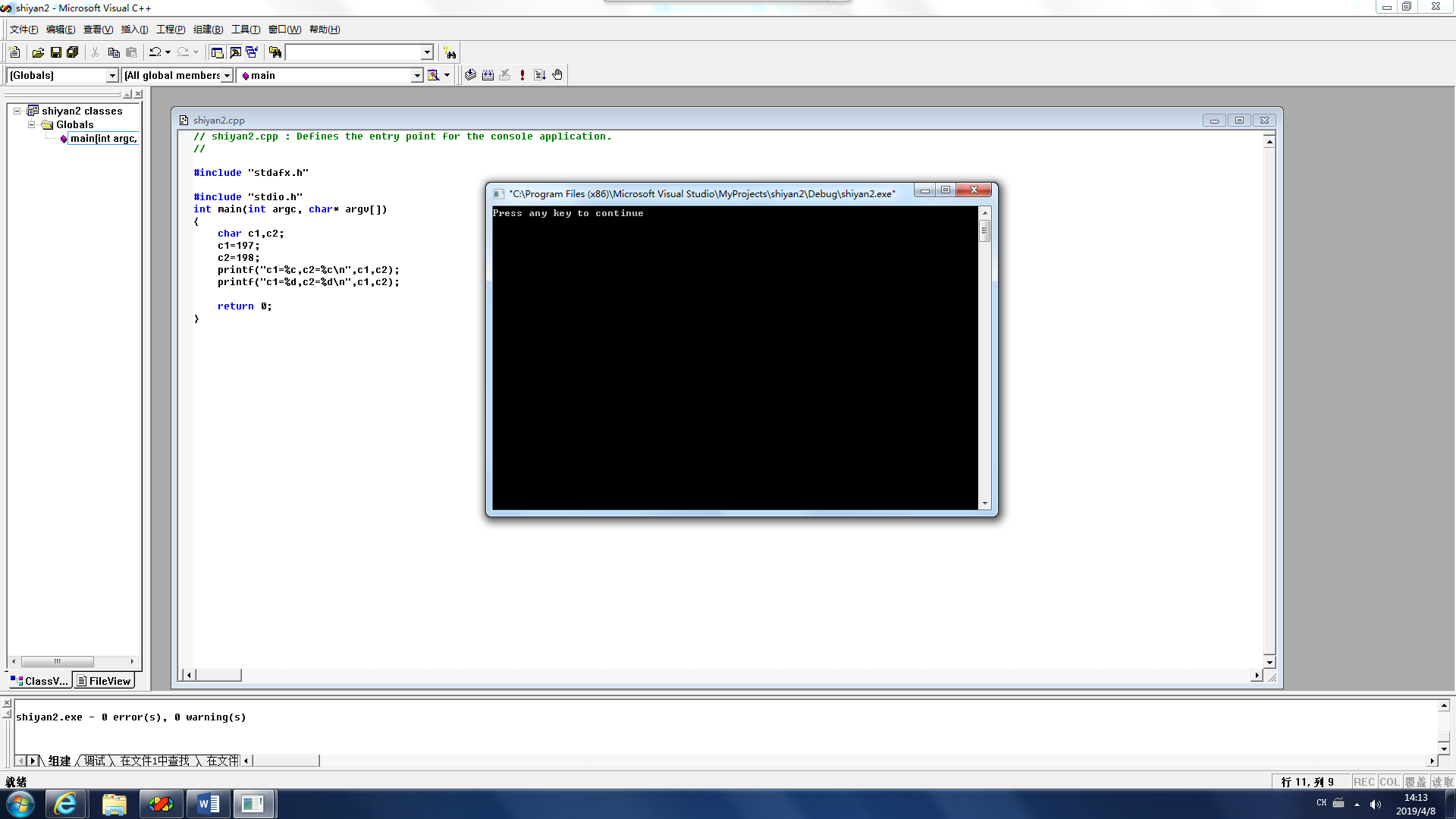1456x819 pixels.
Task: Toggle the Output window toolbar button
Action: 235,52
